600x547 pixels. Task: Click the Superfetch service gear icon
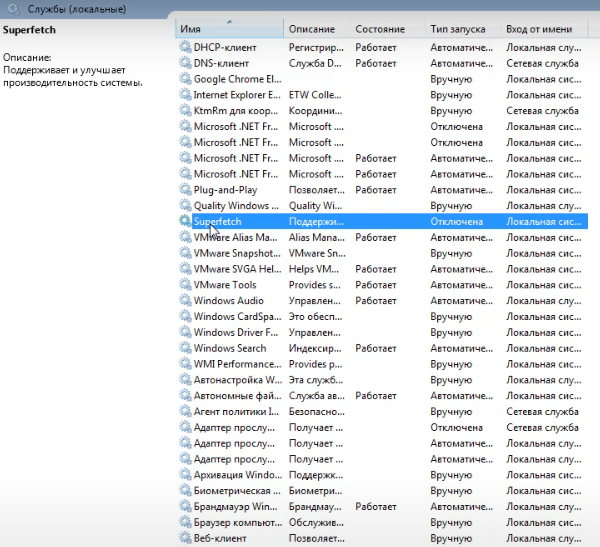185,221
